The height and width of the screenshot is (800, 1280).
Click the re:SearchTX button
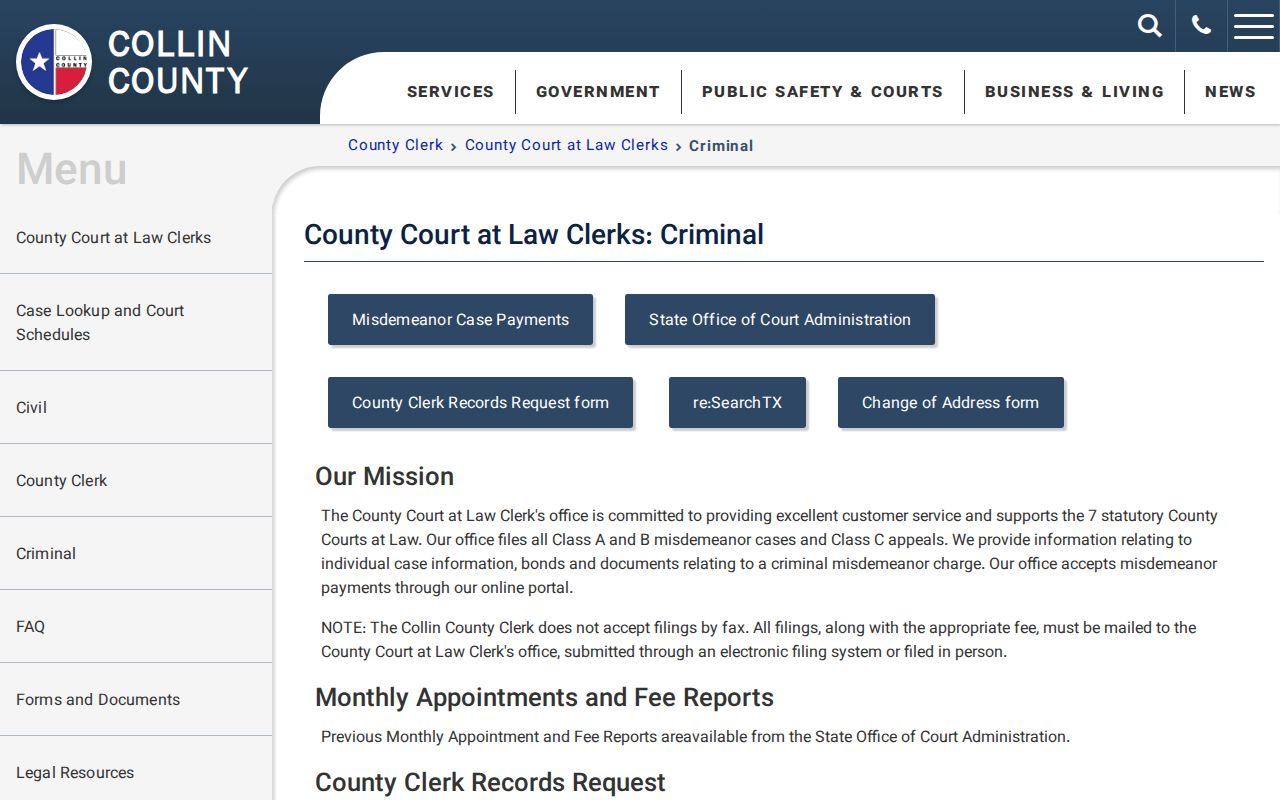tap(737, 403)
